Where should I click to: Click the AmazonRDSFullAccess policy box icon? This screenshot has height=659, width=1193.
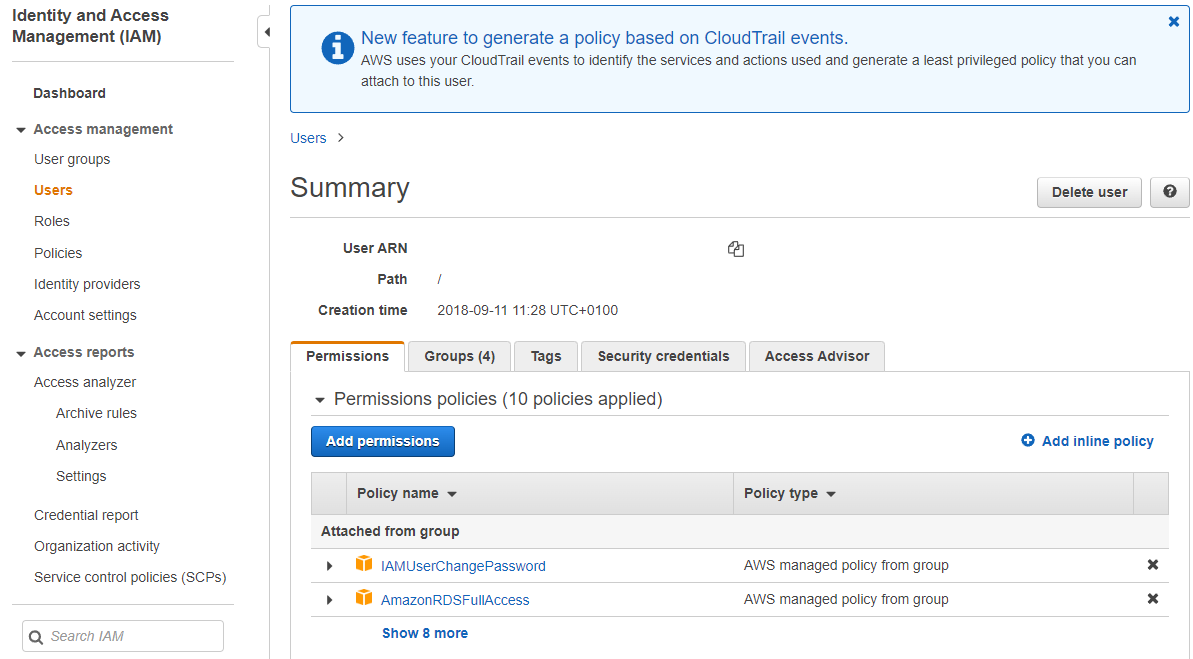click(x=364, y=599)
